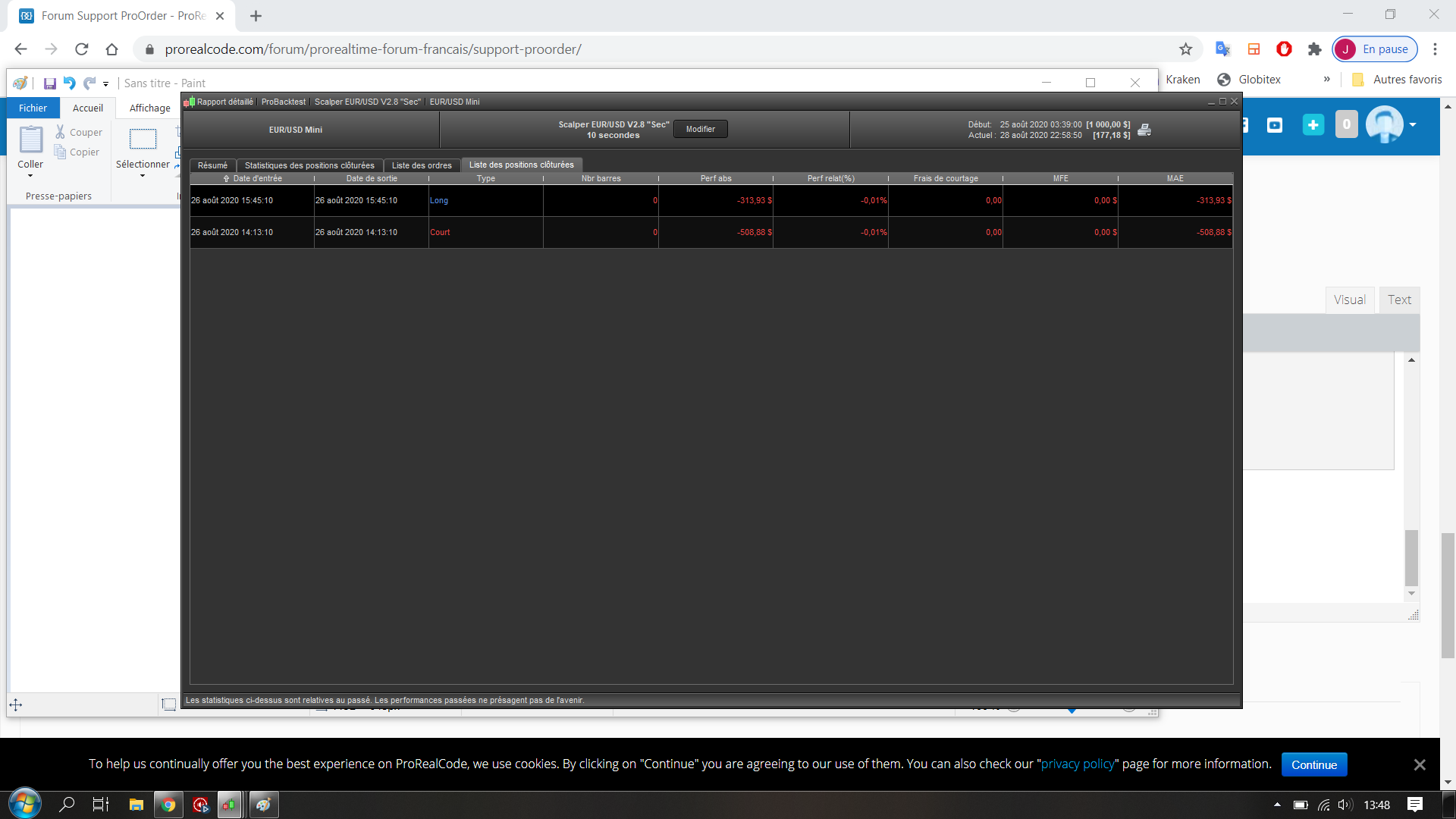Switch to the Résumé tab
Viewport: 1456px width, 819px height.
tap(212, 165)
